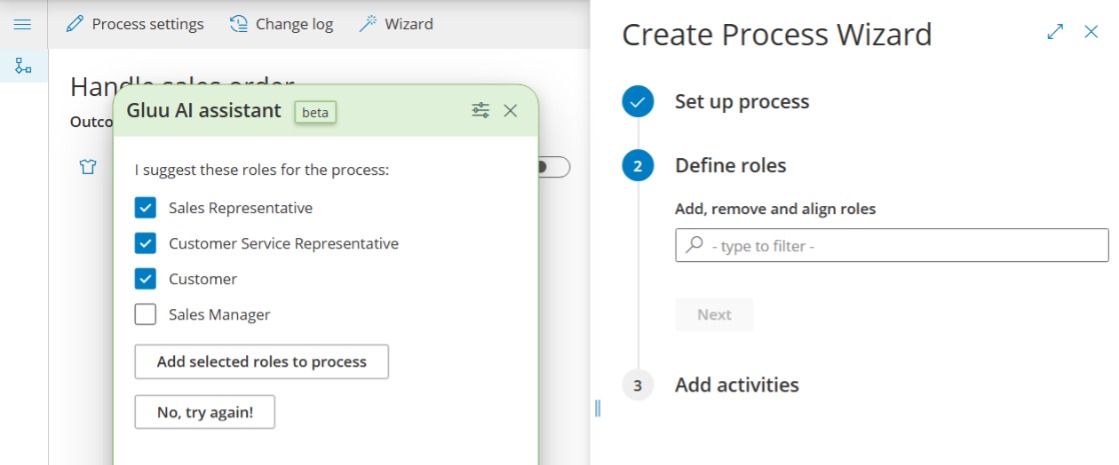Viewport: 1119px width, 465px height.
Task: Uncheck the Customer role checkbox
Action: 146,279
